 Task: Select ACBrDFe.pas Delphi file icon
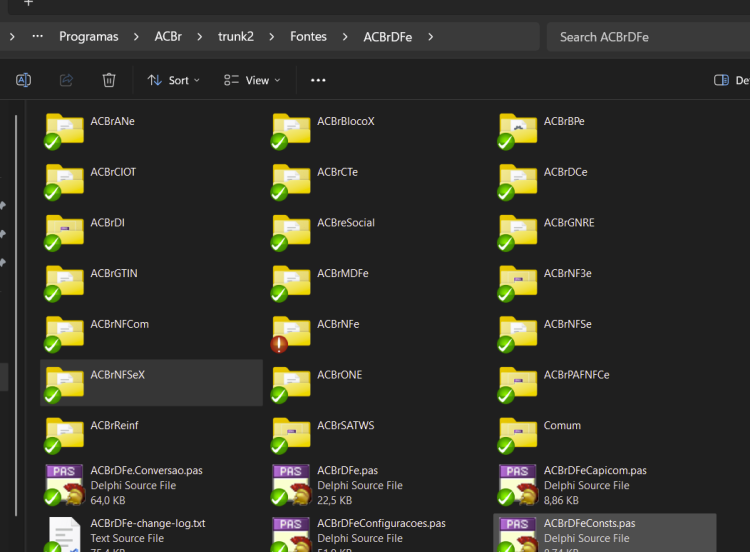tap(290, 485)
